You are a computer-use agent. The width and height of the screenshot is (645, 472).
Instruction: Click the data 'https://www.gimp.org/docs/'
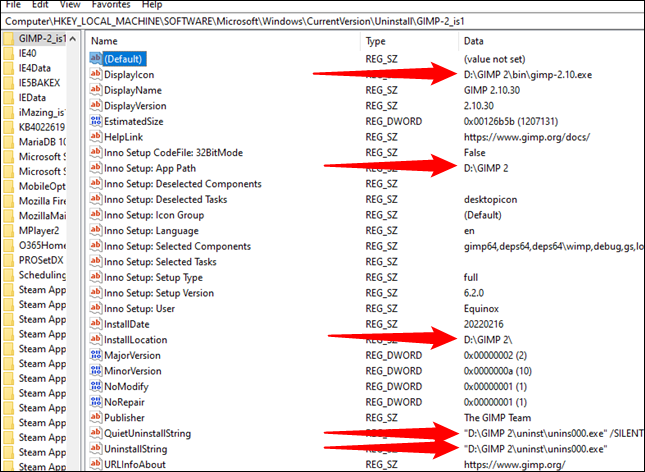click(x=527, y=137)
